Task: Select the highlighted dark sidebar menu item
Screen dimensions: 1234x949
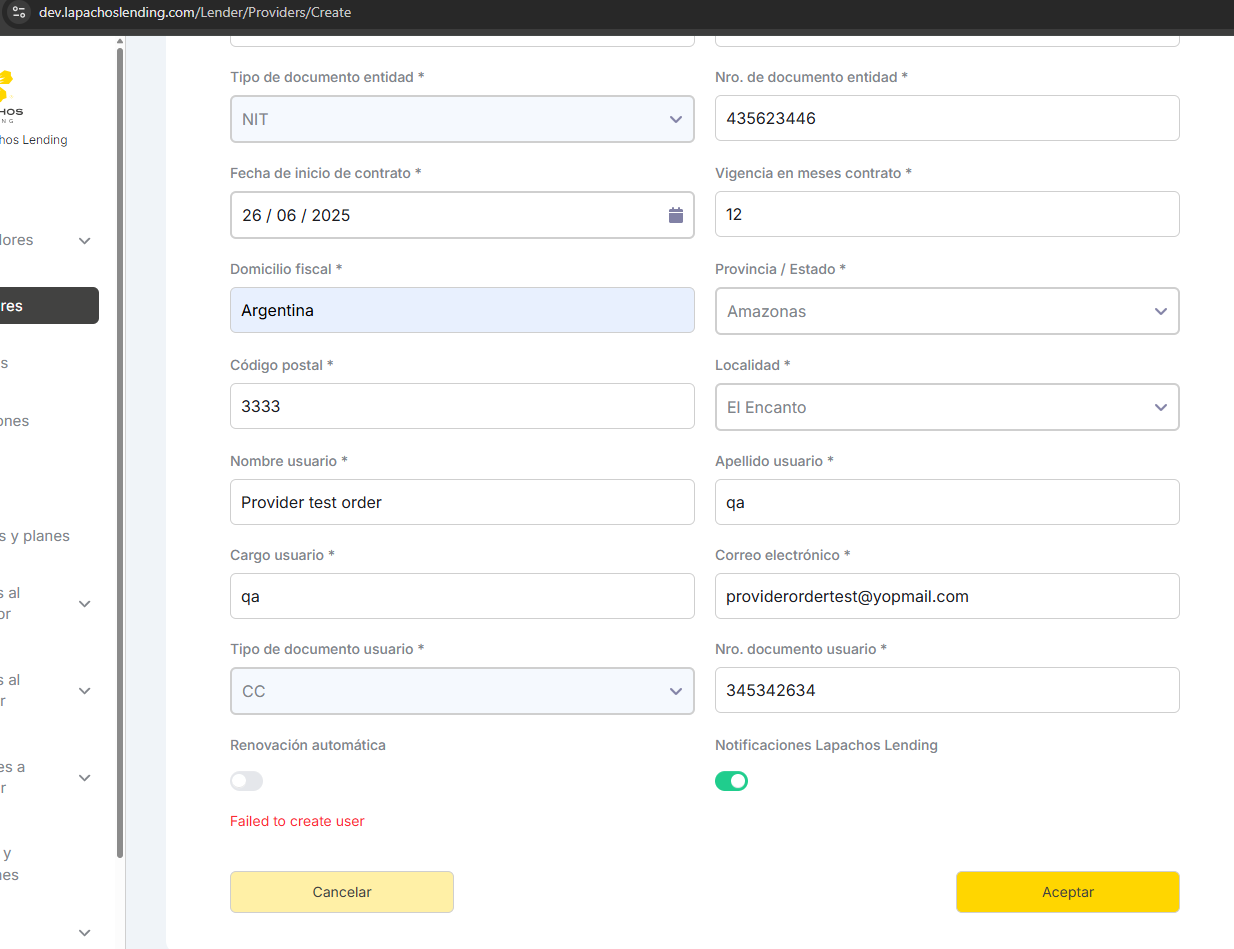Action: 48,306
